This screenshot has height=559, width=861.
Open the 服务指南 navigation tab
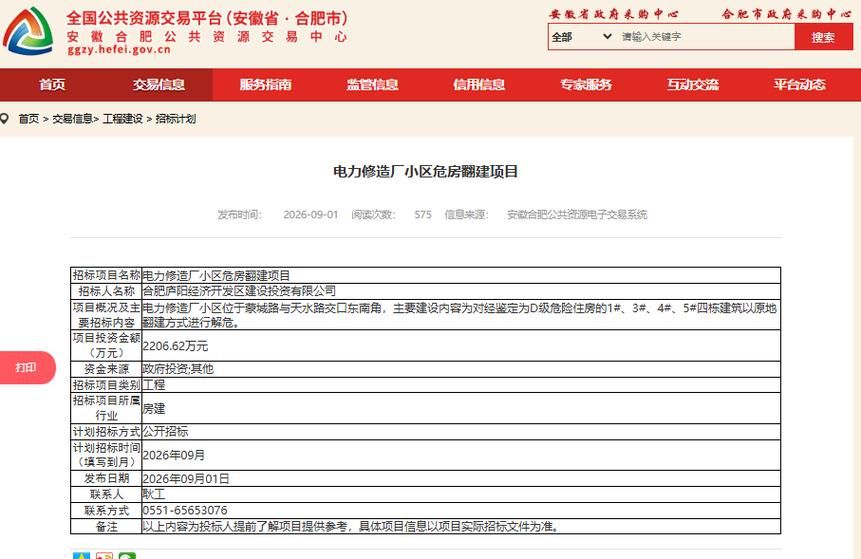pyautogui.click(x=265, y=85)
